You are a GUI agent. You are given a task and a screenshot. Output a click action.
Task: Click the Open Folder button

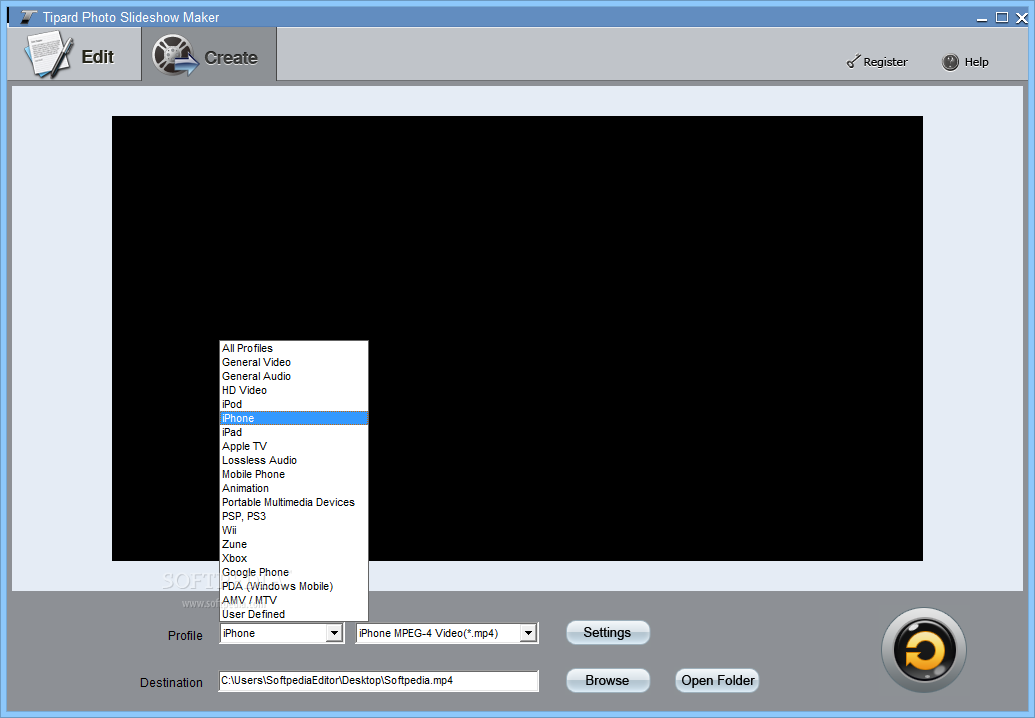[x=717, y=680]
